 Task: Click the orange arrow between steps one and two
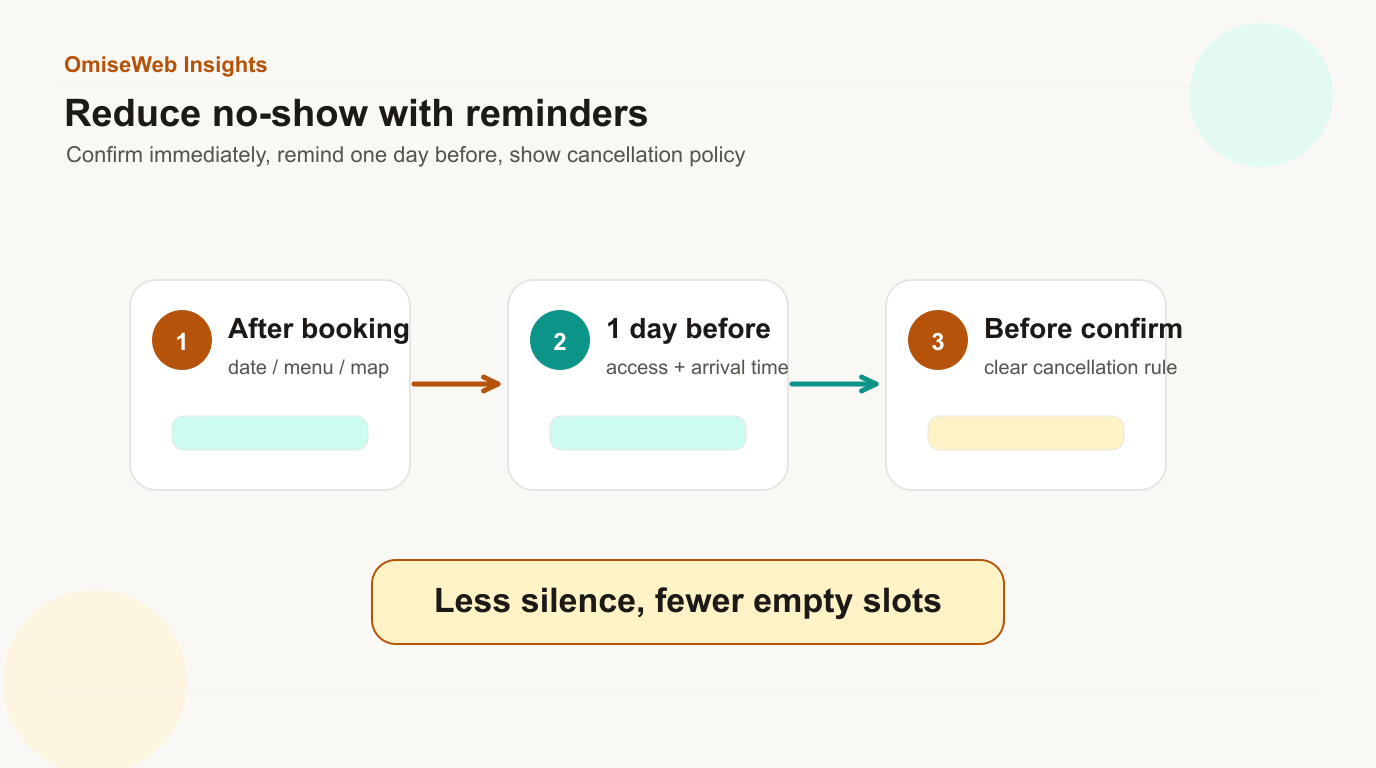[x=456, y=384]
